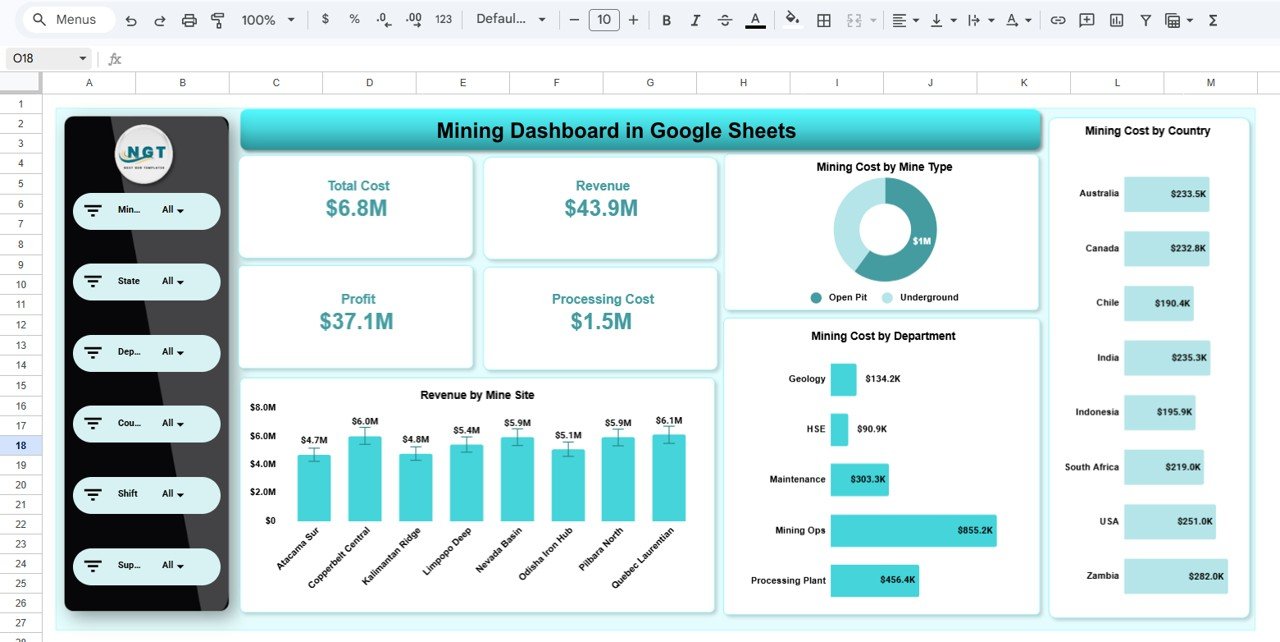The image size is (1280, 642).
Task: Insert a comment from the toolbar
Action: coord(1086,19)
